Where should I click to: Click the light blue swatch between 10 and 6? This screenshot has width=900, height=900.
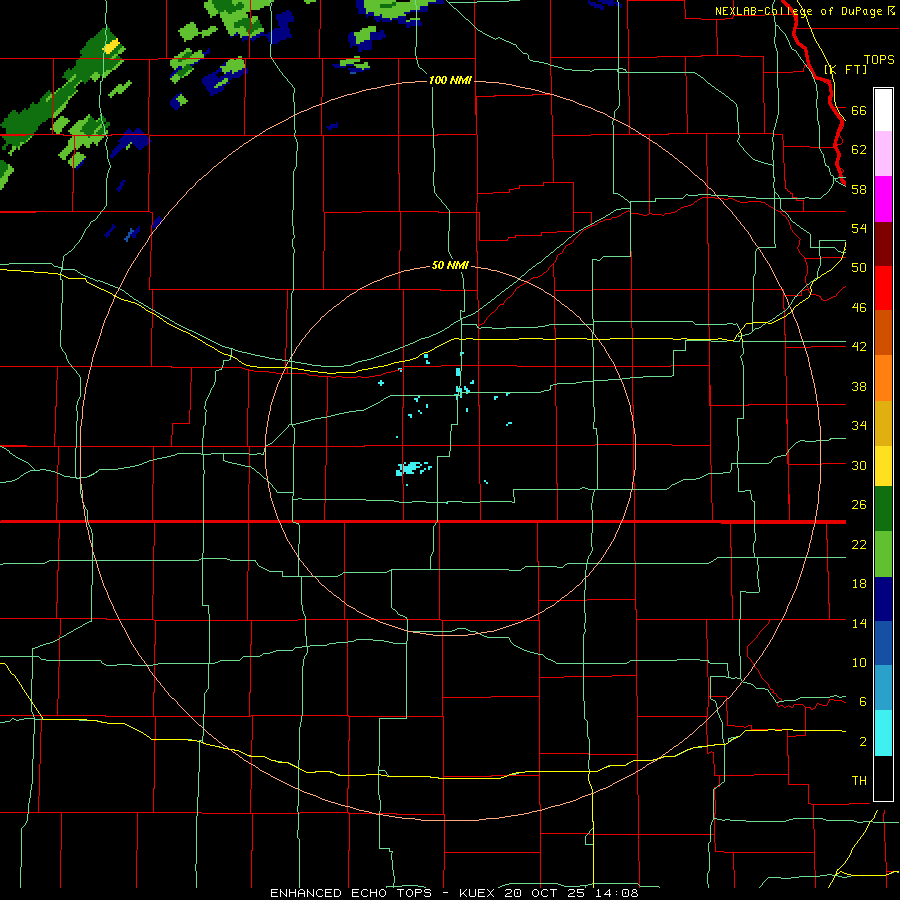(883, 688)
